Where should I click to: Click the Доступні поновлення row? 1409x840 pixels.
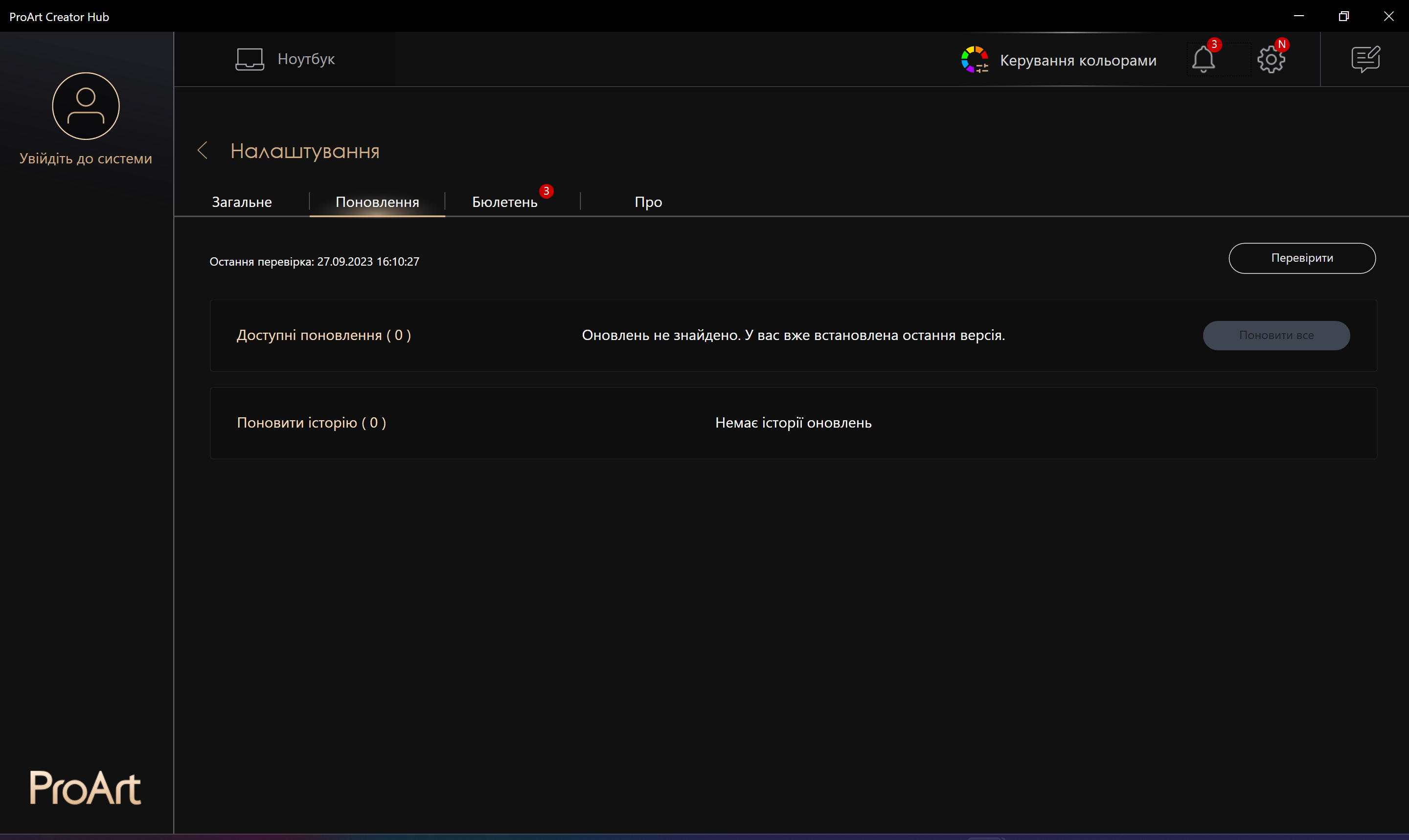click(x=324, y=335)
